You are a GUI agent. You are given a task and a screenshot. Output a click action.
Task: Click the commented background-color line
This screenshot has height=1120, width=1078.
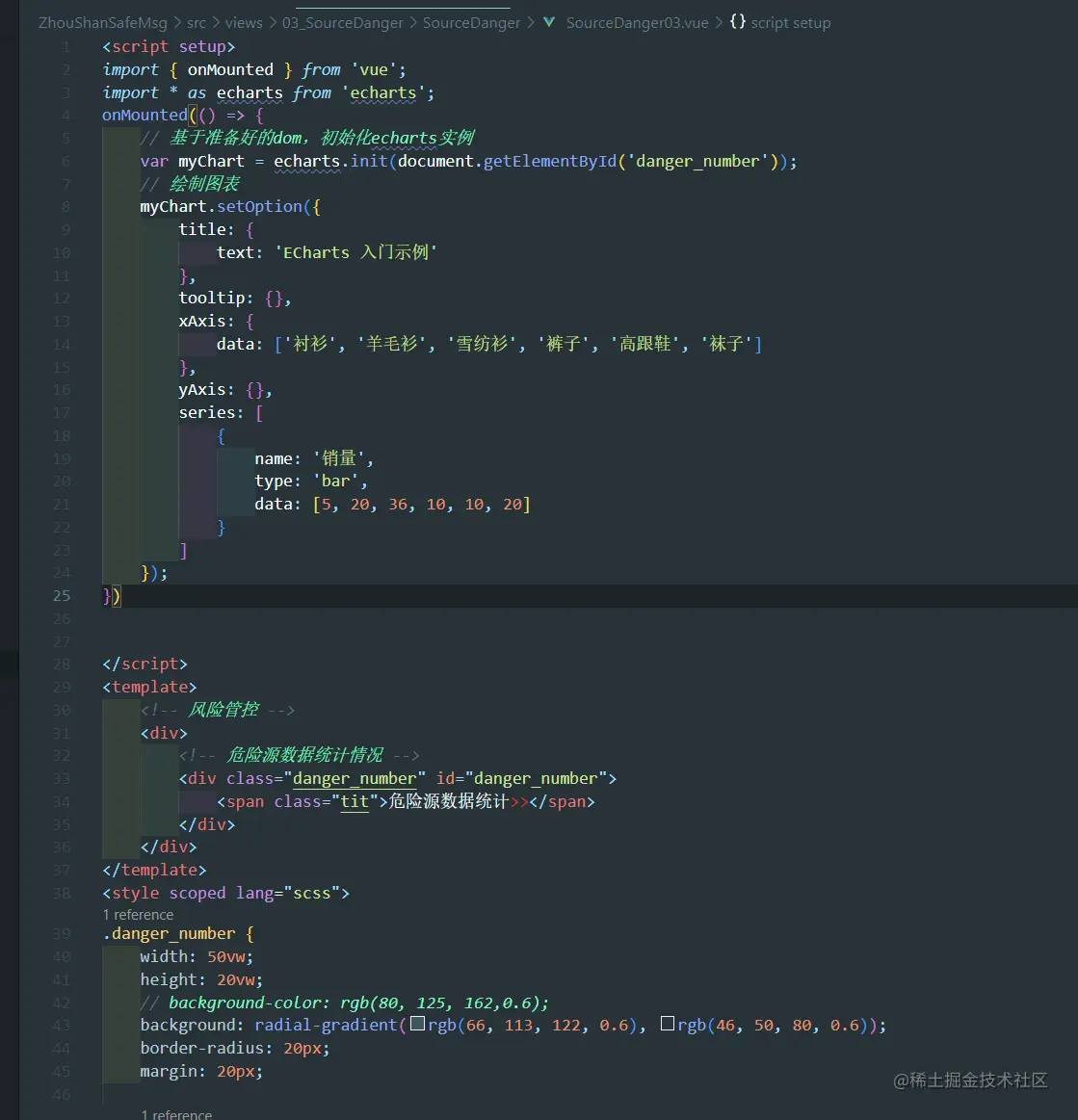point(344,1003)
